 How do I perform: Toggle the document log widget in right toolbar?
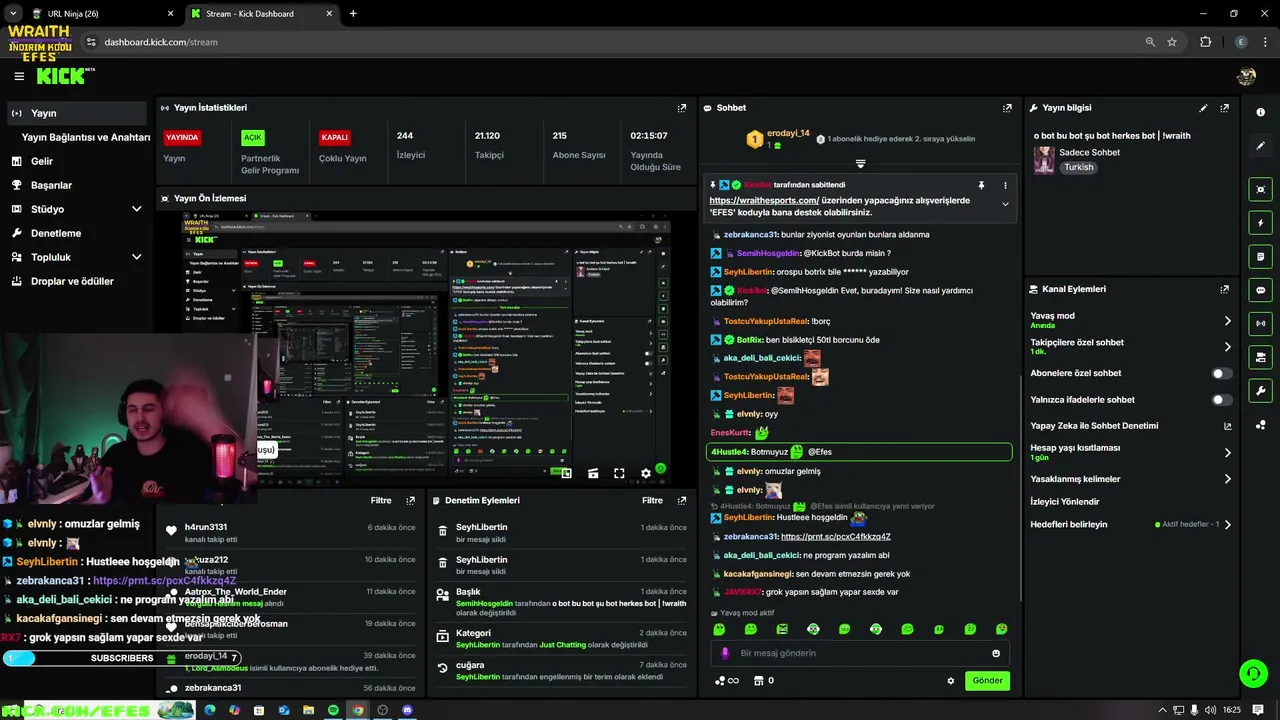(x=1261, y=257)
